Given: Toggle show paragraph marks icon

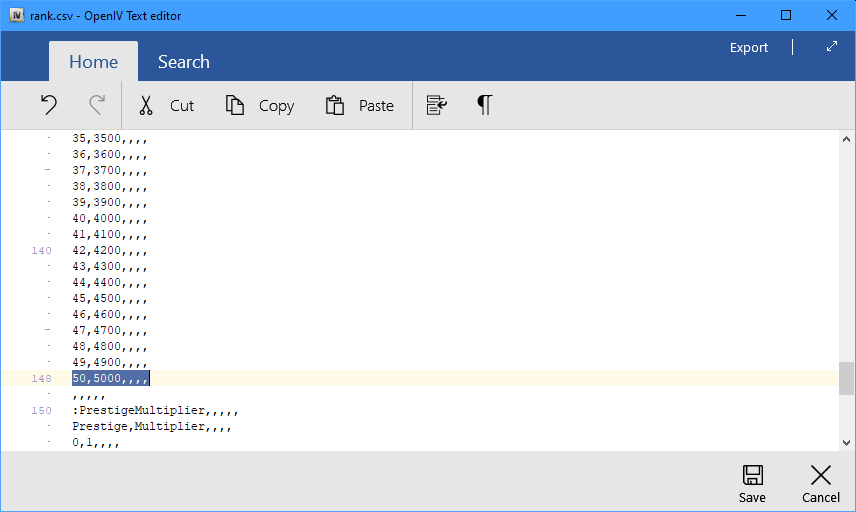Looking at the screenshot, I should (484, 105).
